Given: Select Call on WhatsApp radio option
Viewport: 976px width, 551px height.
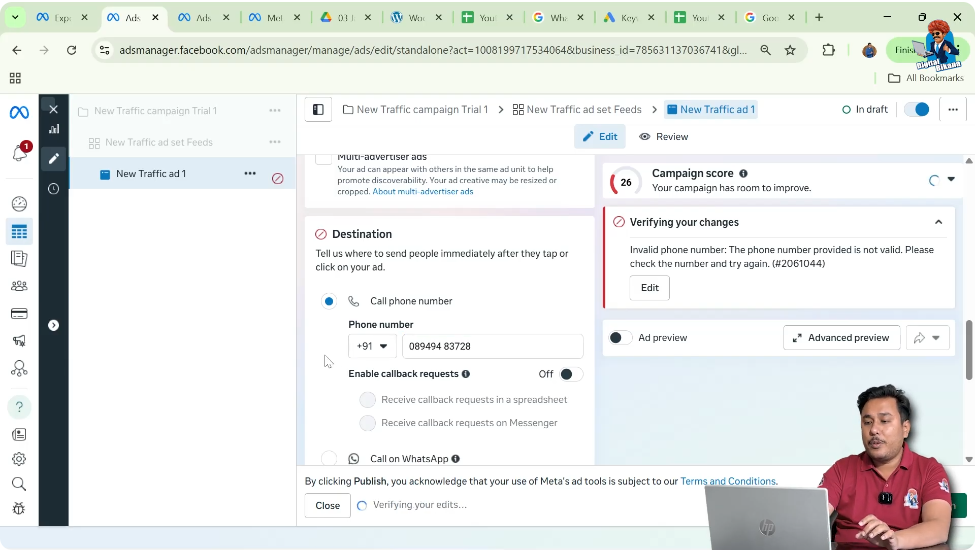Looking at the screenshot, I should [x=329, y=459].
